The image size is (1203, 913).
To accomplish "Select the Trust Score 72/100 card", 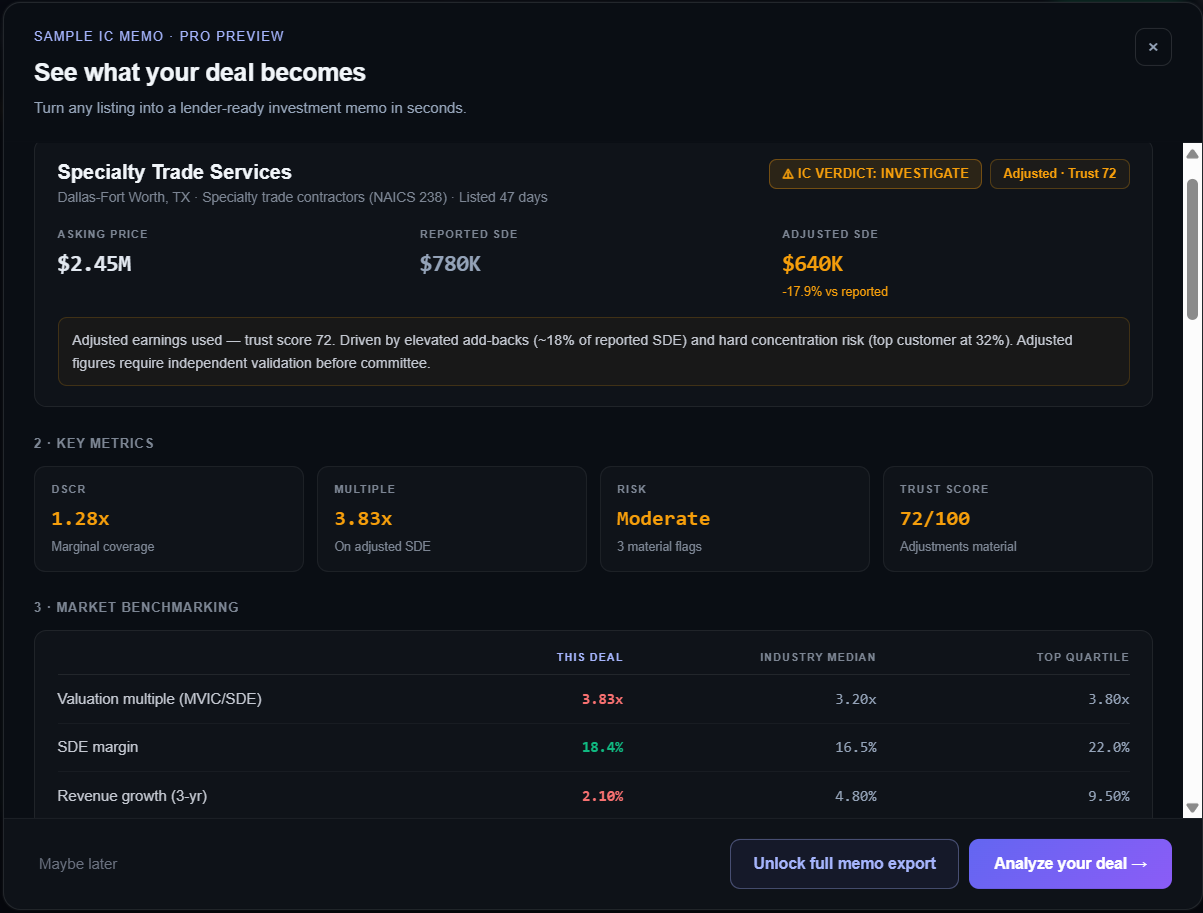I will 1018,519.
